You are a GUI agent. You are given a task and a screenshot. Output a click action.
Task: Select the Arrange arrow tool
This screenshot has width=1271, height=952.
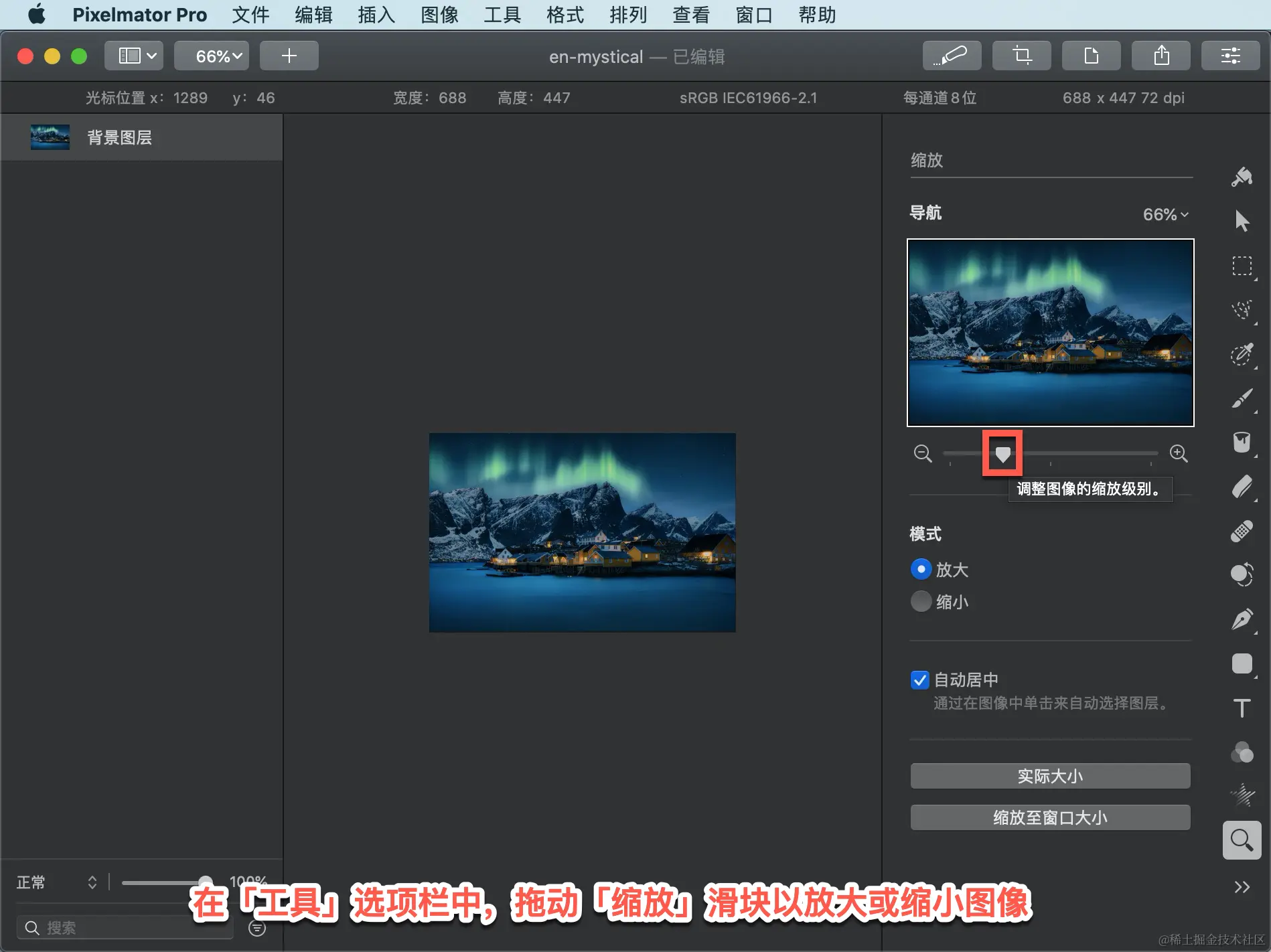point(1242,221)
